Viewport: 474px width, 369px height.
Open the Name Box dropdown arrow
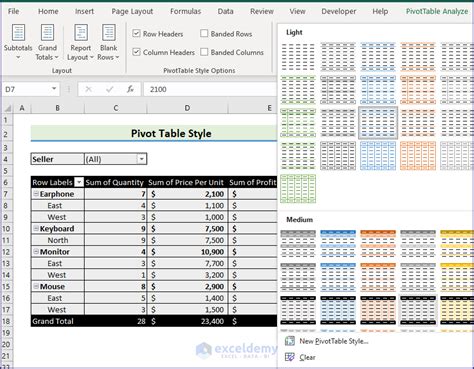coord(54,89)
